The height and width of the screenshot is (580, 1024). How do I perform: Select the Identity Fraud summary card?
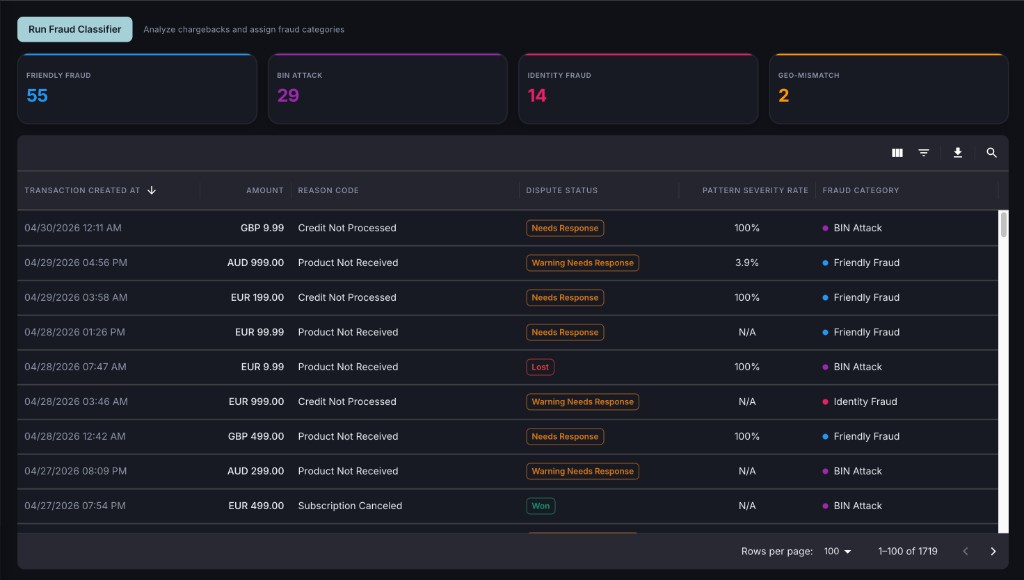point(638,89)
